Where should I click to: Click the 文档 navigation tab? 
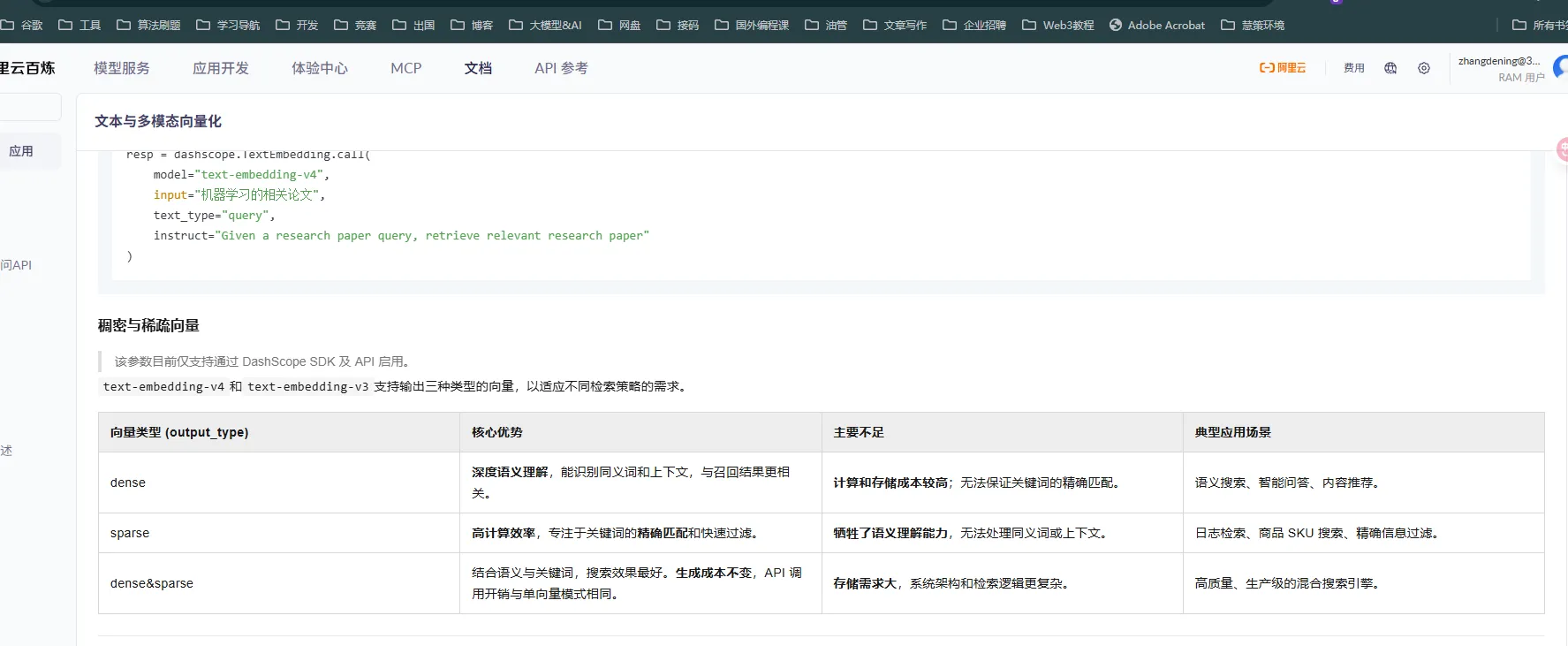[x=478, y=68]
